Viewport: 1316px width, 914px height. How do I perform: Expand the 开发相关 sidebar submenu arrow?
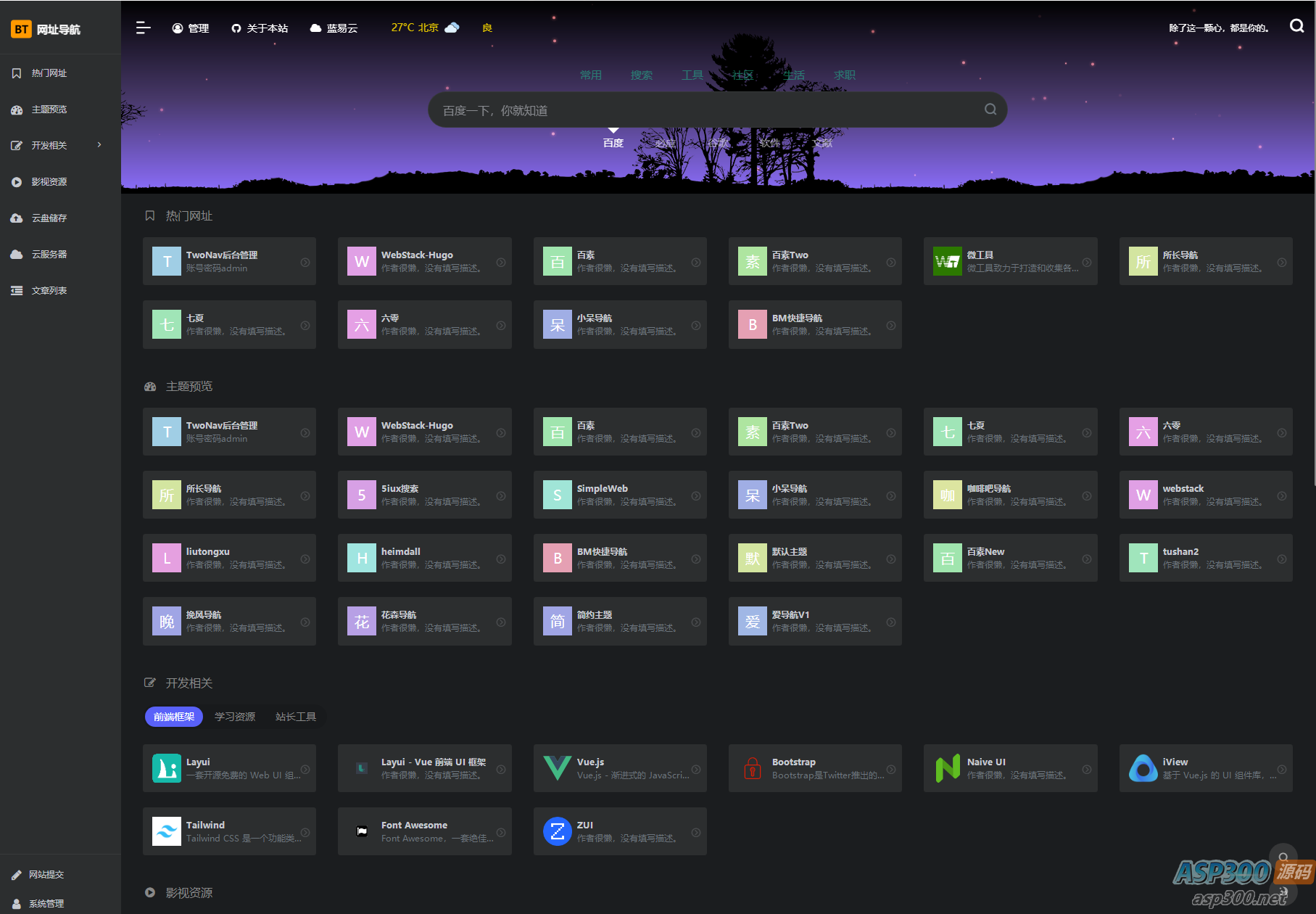(x=99, y=145)
